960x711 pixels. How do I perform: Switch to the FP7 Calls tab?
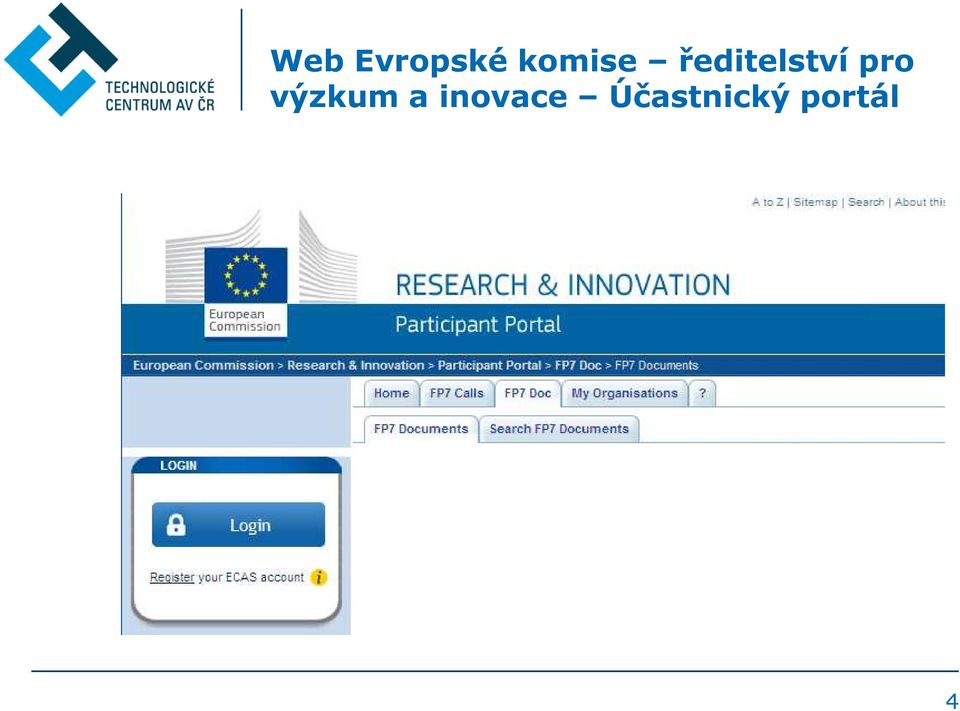(x=457, y=393)
